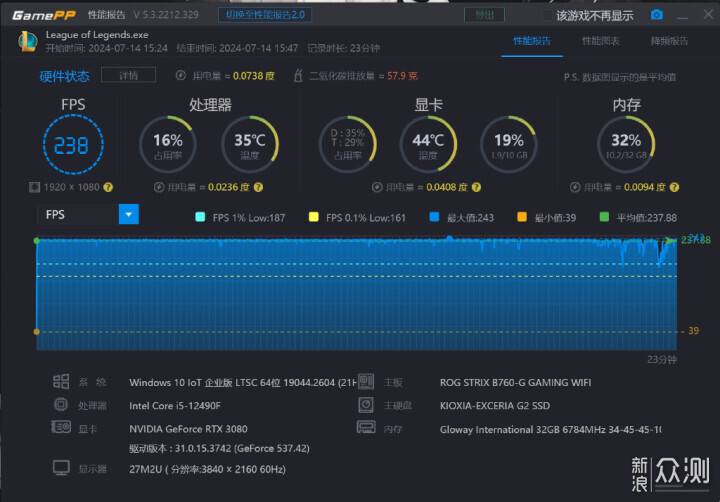Click the VRAM 19% gauge
The image size is (720, 502).
coord(509,145)
